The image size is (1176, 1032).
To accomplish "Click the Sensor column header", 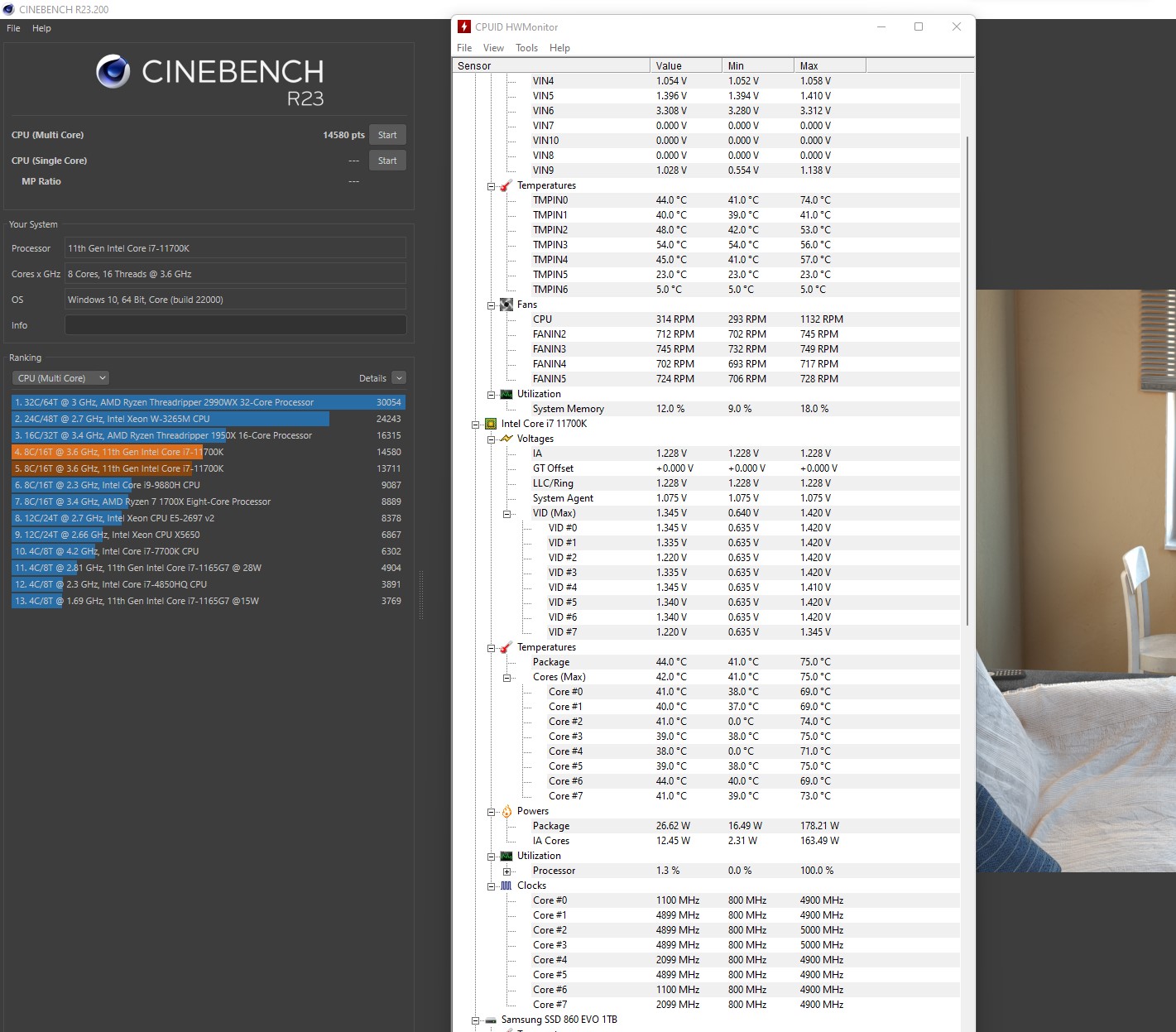I will 551,65.
